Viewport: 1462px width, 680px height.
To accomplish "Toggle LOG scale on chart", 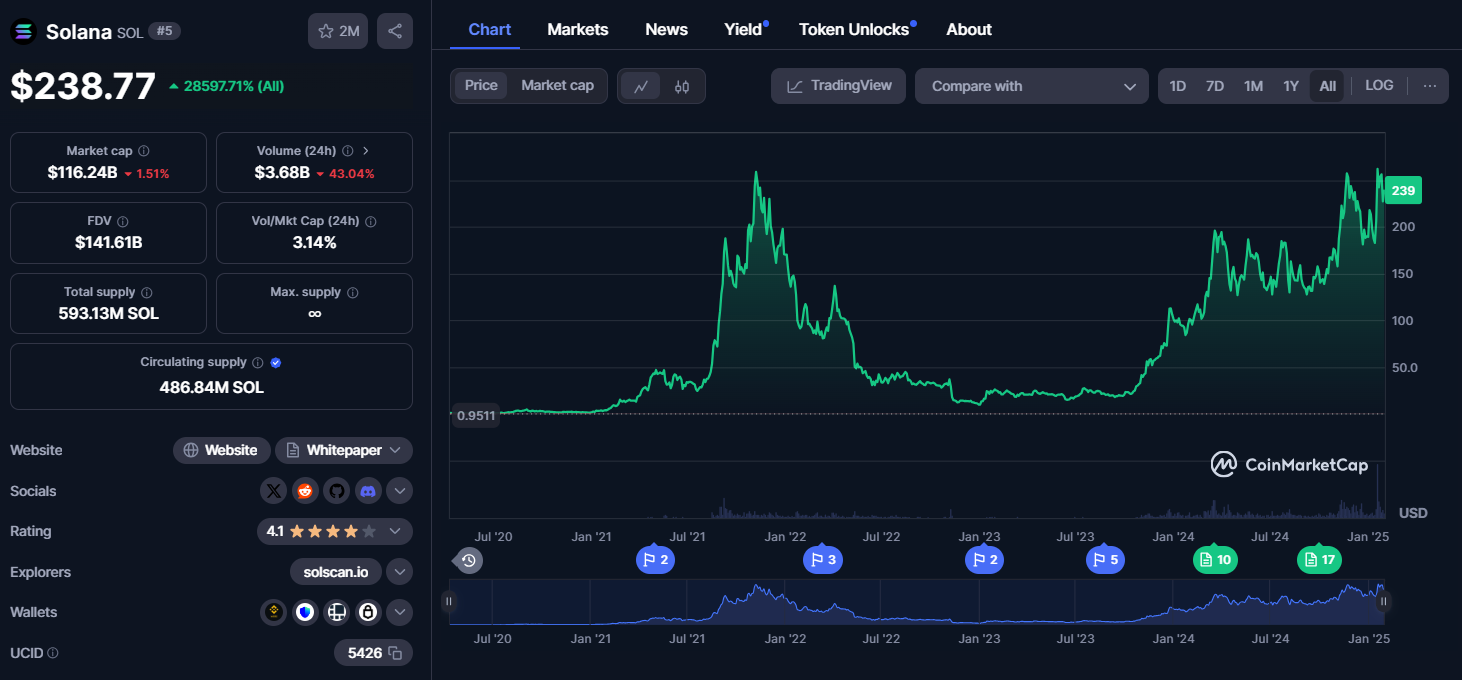I will 1379,86.
